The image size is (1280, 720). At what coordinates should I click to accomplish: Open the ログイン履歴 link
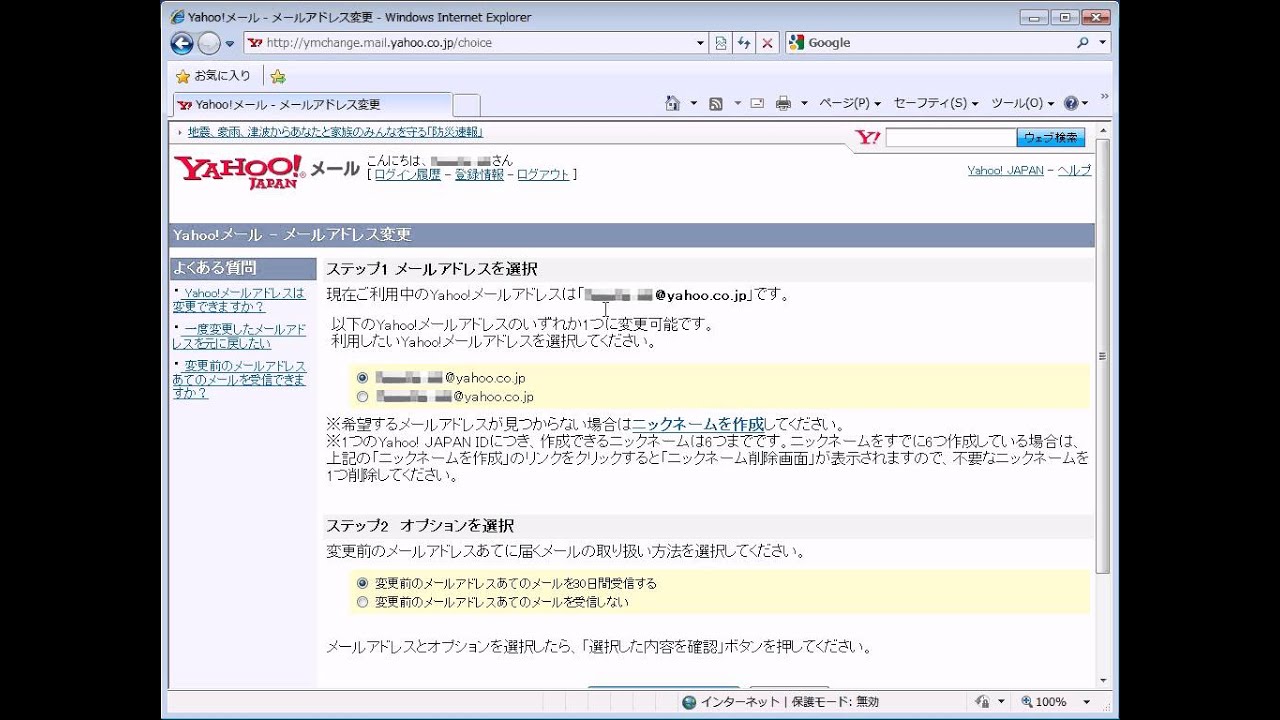[407, 174]
